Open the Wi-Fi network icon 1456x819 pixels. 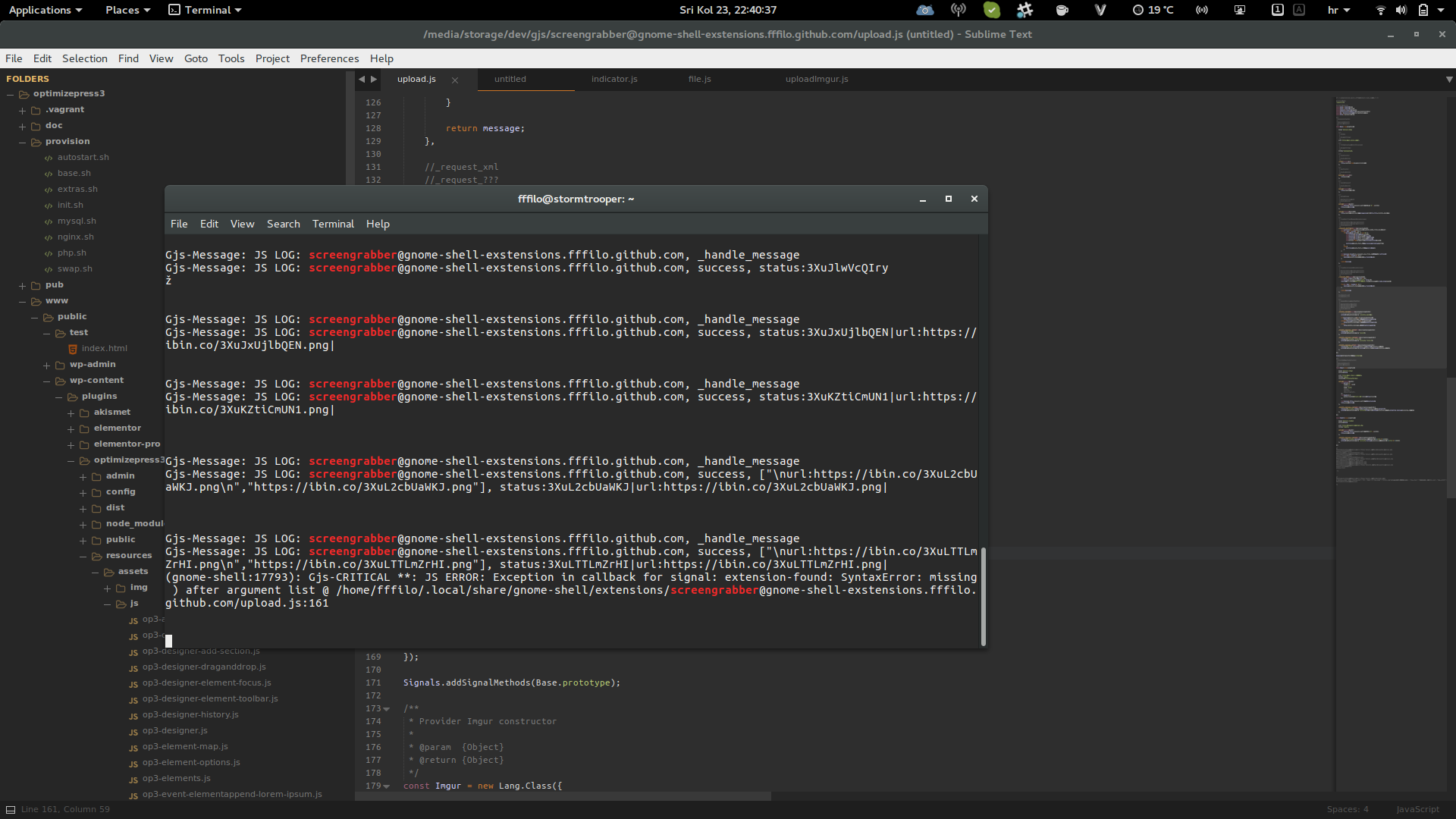tap(1380, 10)
